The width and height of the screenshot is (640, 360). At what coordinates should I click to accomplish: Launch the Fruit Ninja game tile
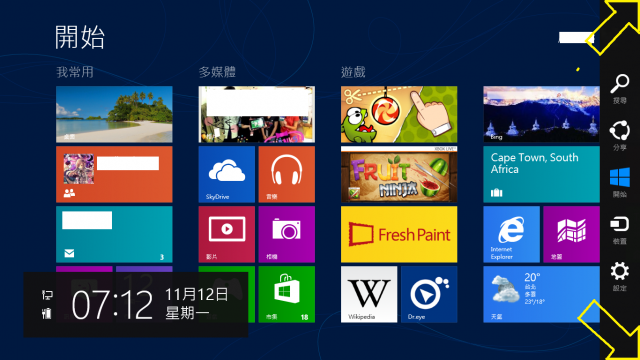coord(399,174)
